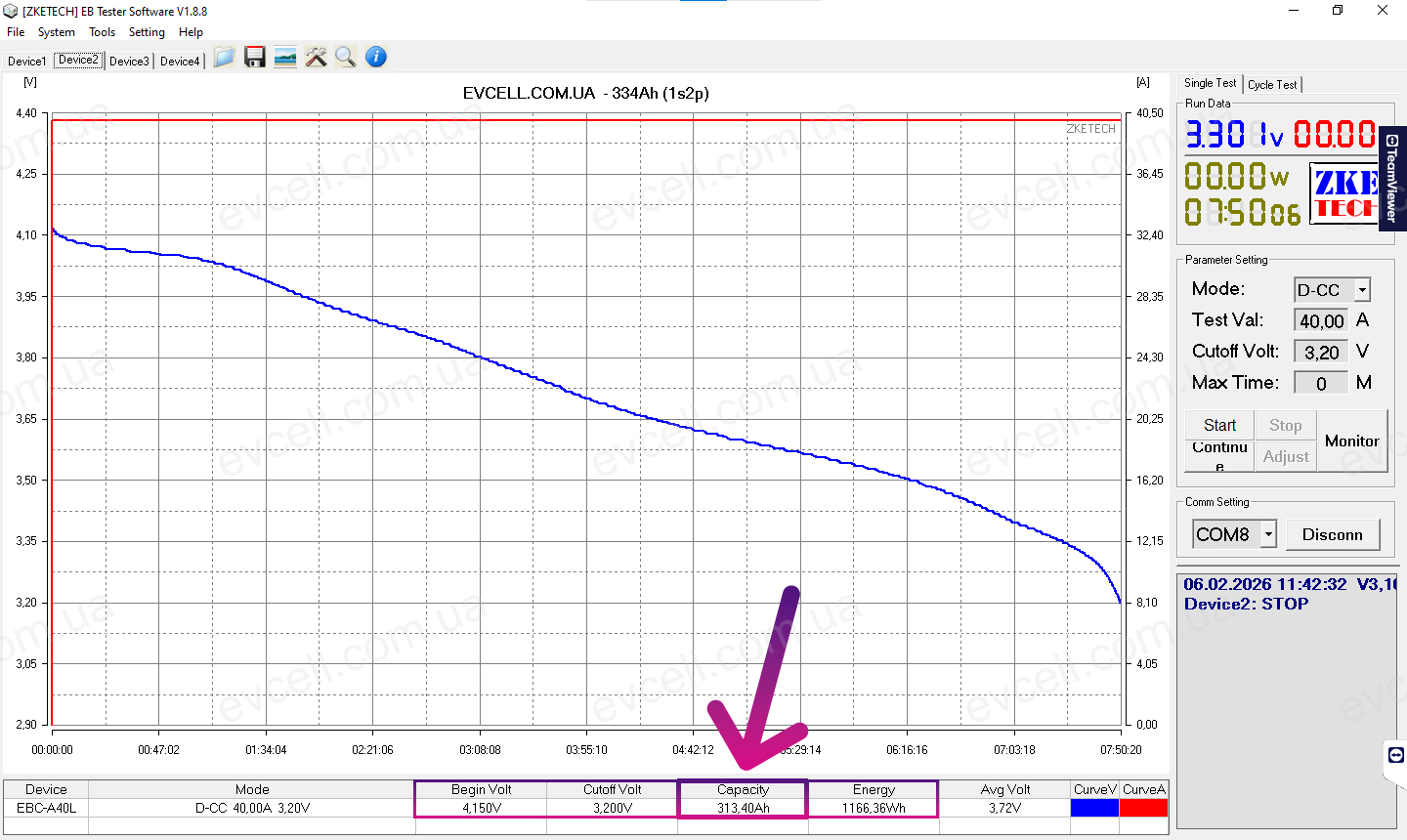Click the magnifying glass icon
Screen dimensions: 1407x840
click(345, 58)
